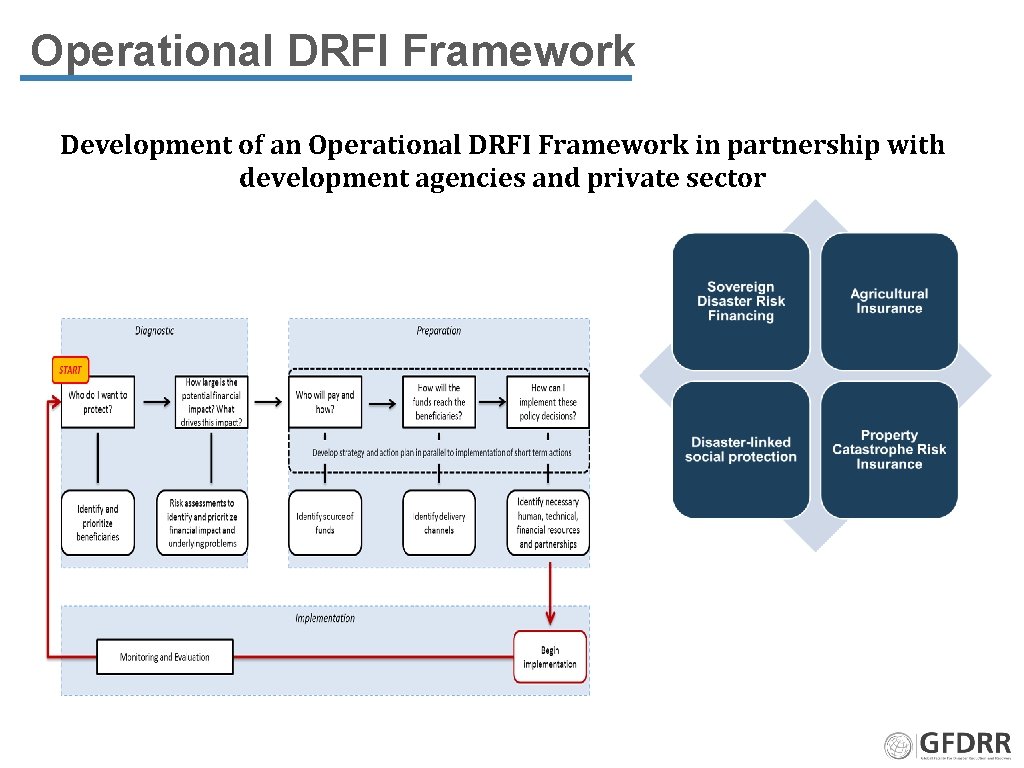The image size is (1024, 768).
Task: Click the 'Who do I want to protect?' box
Action: coord(98,402)
